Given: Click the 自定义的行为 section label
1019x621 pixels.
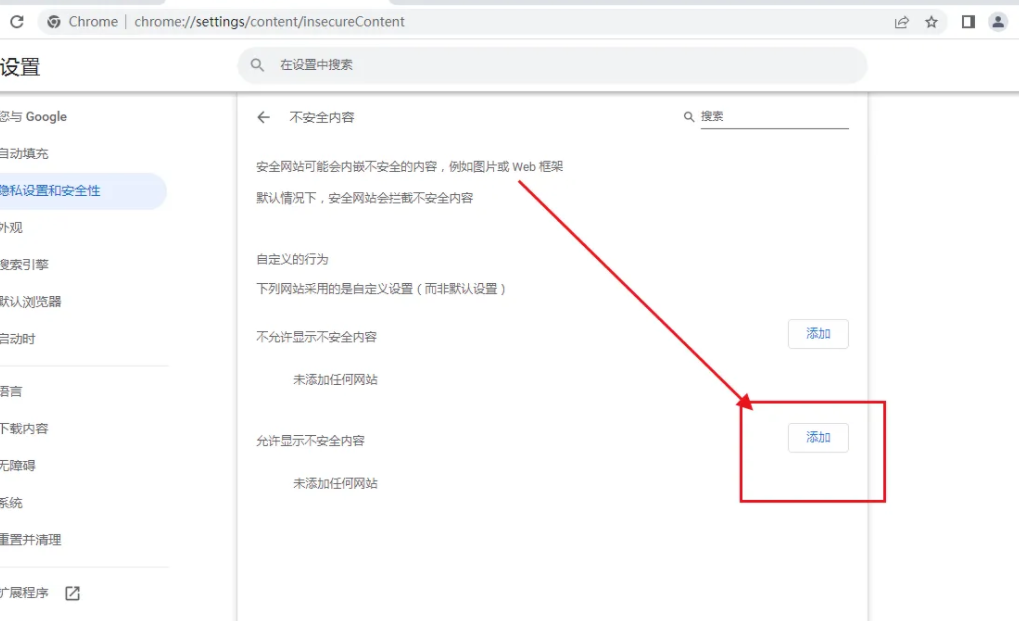Looking at the screenshot, I should point(292,259).
